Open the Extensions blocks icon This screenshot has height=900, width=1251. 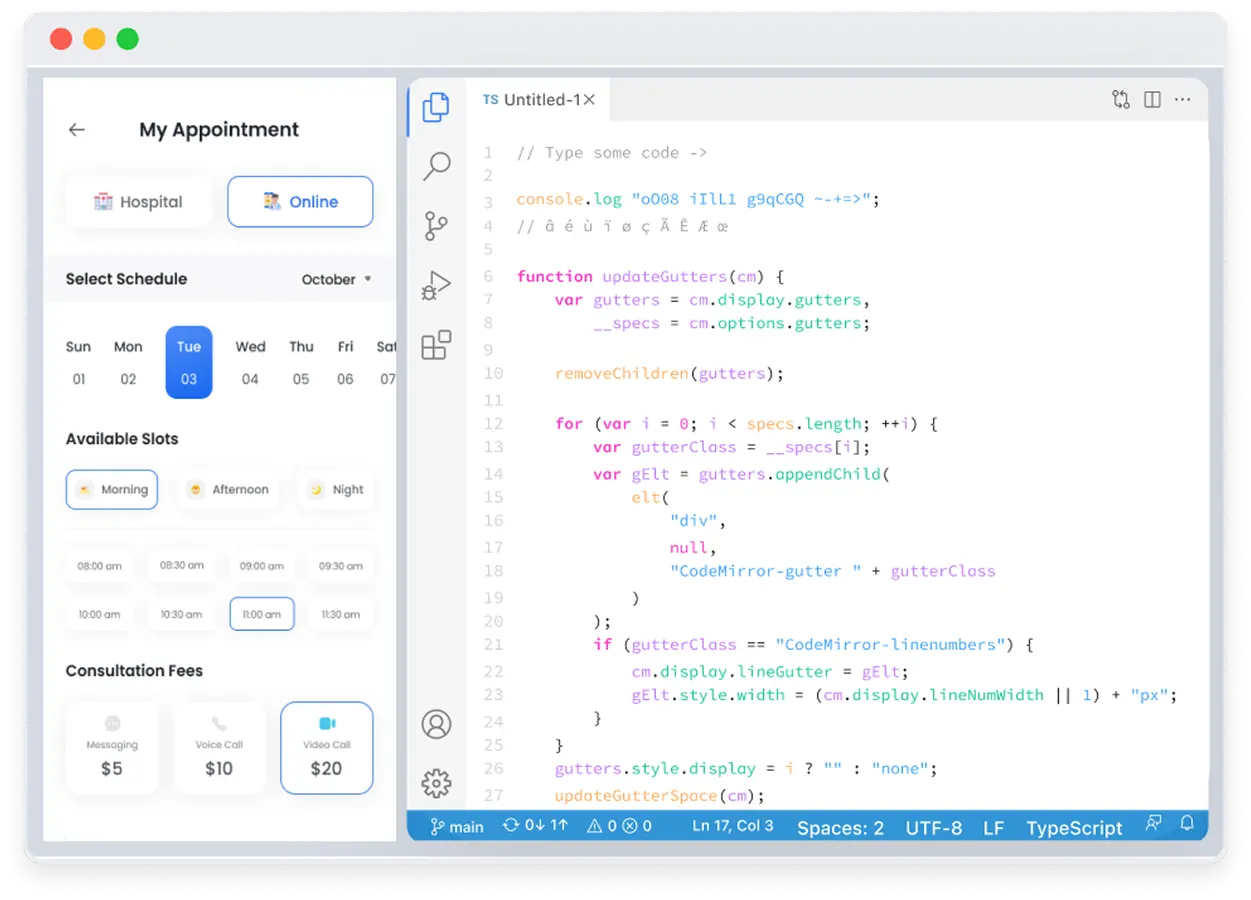coord(436,345)
